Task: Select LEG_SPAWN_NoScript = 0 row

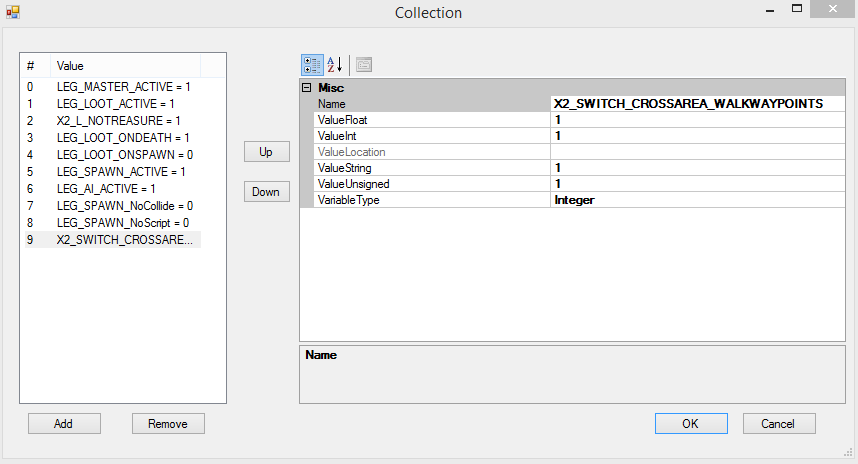Action: [113, 223]
